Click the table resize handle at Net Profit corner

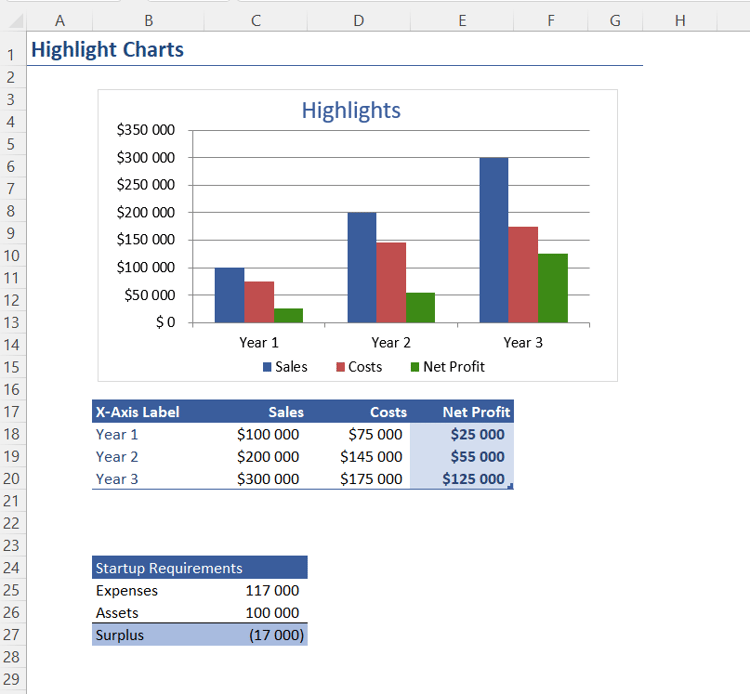tap(510, 486)
